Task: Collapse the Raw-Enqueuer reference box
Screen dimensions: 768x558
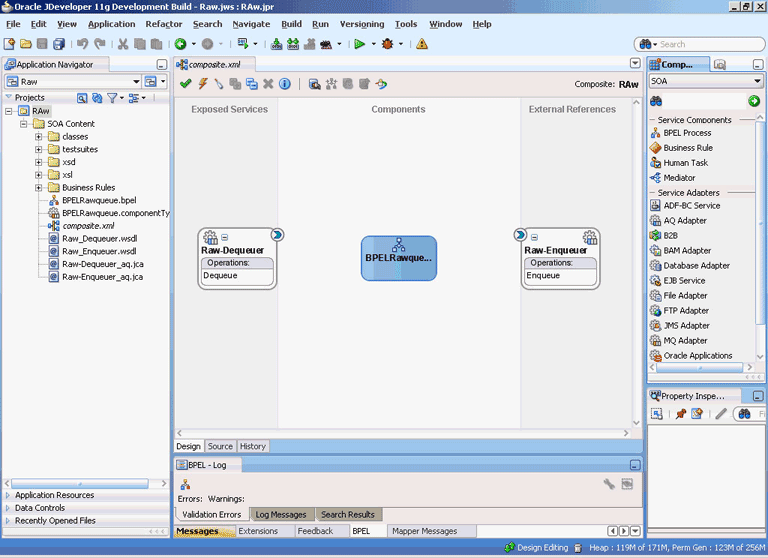Action: 535,237
